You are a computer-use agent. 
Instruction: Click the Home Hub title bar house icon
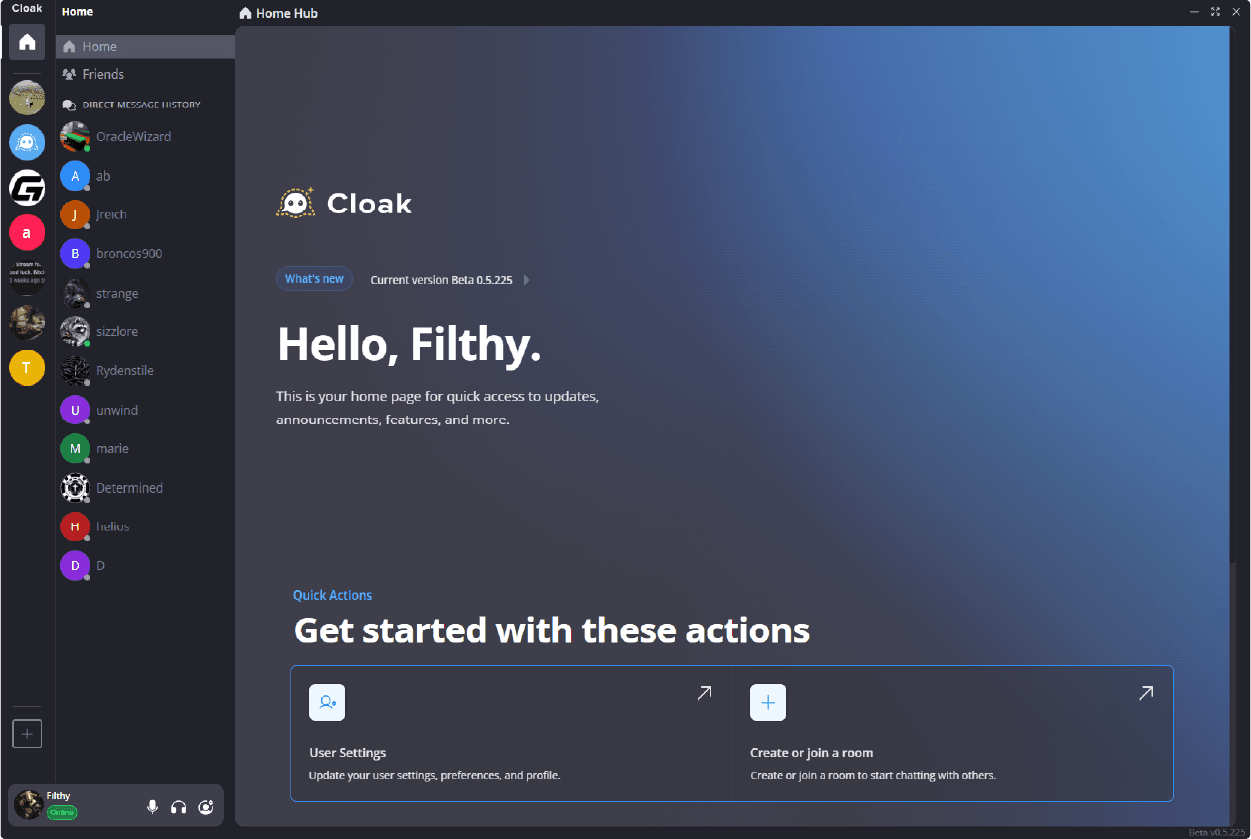246,13
